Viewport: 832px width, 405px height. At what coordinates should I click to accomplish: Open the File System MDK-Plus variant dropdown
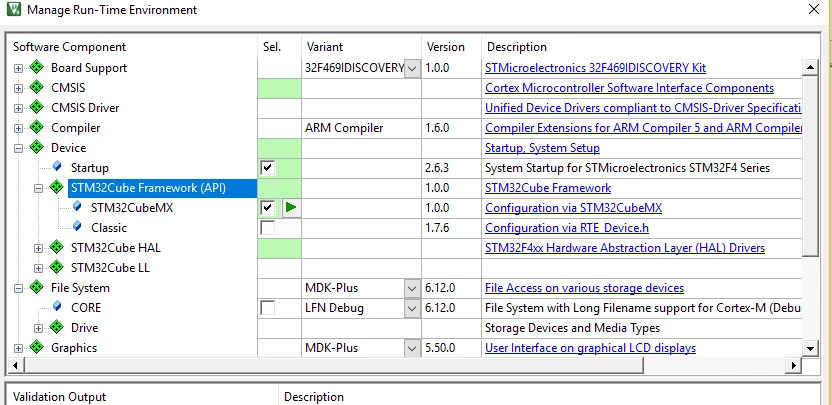pyautogui.click(x=412, y=288)
